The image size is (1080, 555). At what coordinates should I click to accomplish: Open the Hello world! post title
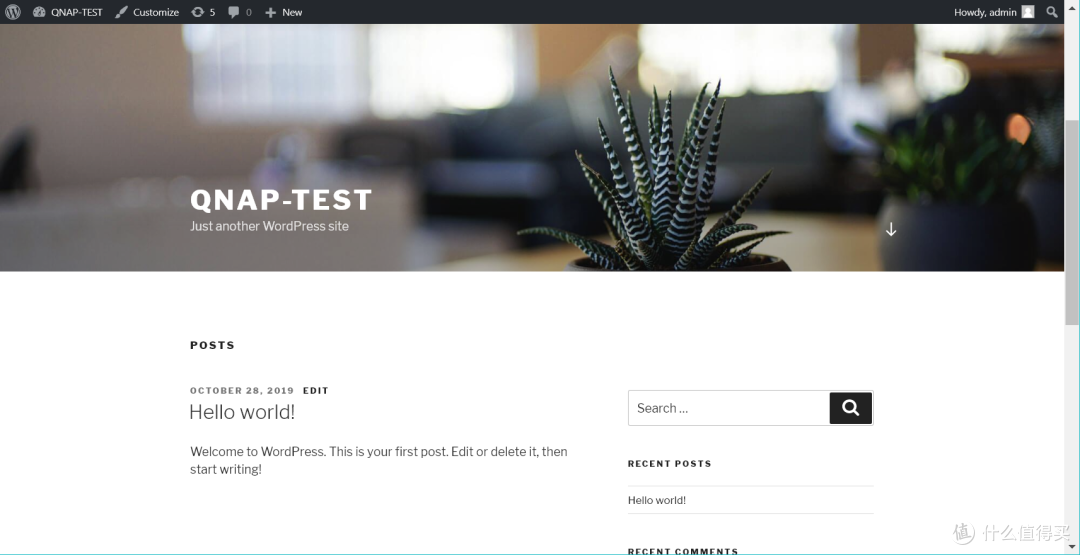point(242,412)
